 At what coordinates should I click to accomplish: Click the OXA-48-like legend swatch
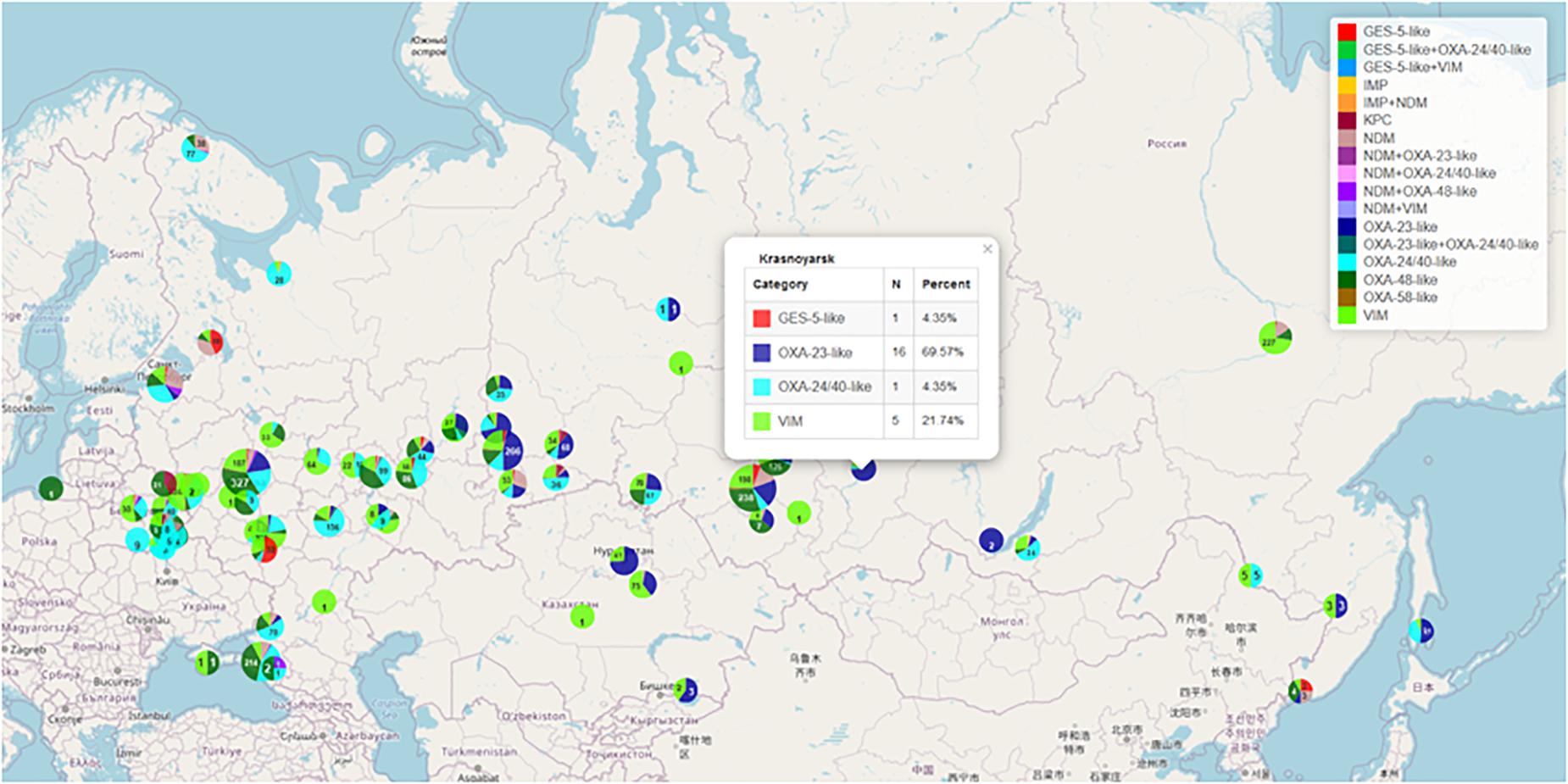(1347, 280)
